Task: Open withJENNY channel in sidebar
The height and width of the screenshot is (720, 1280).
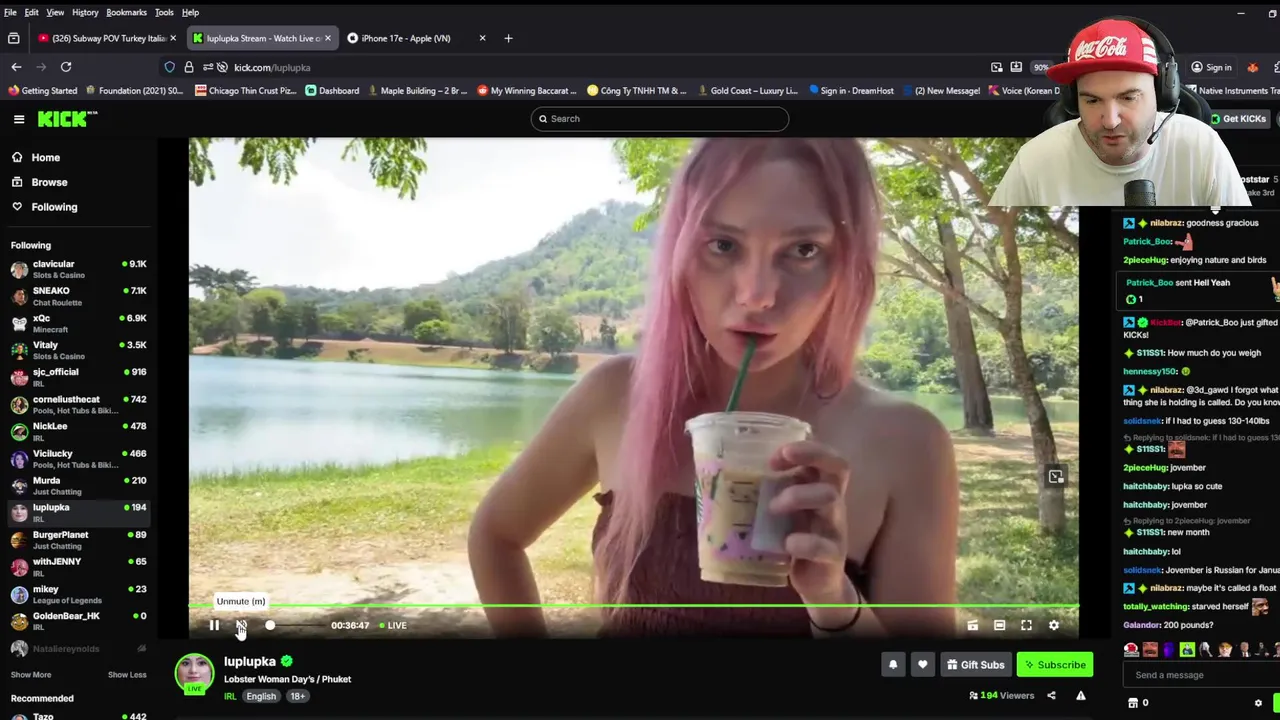Action: coord(78,567)
